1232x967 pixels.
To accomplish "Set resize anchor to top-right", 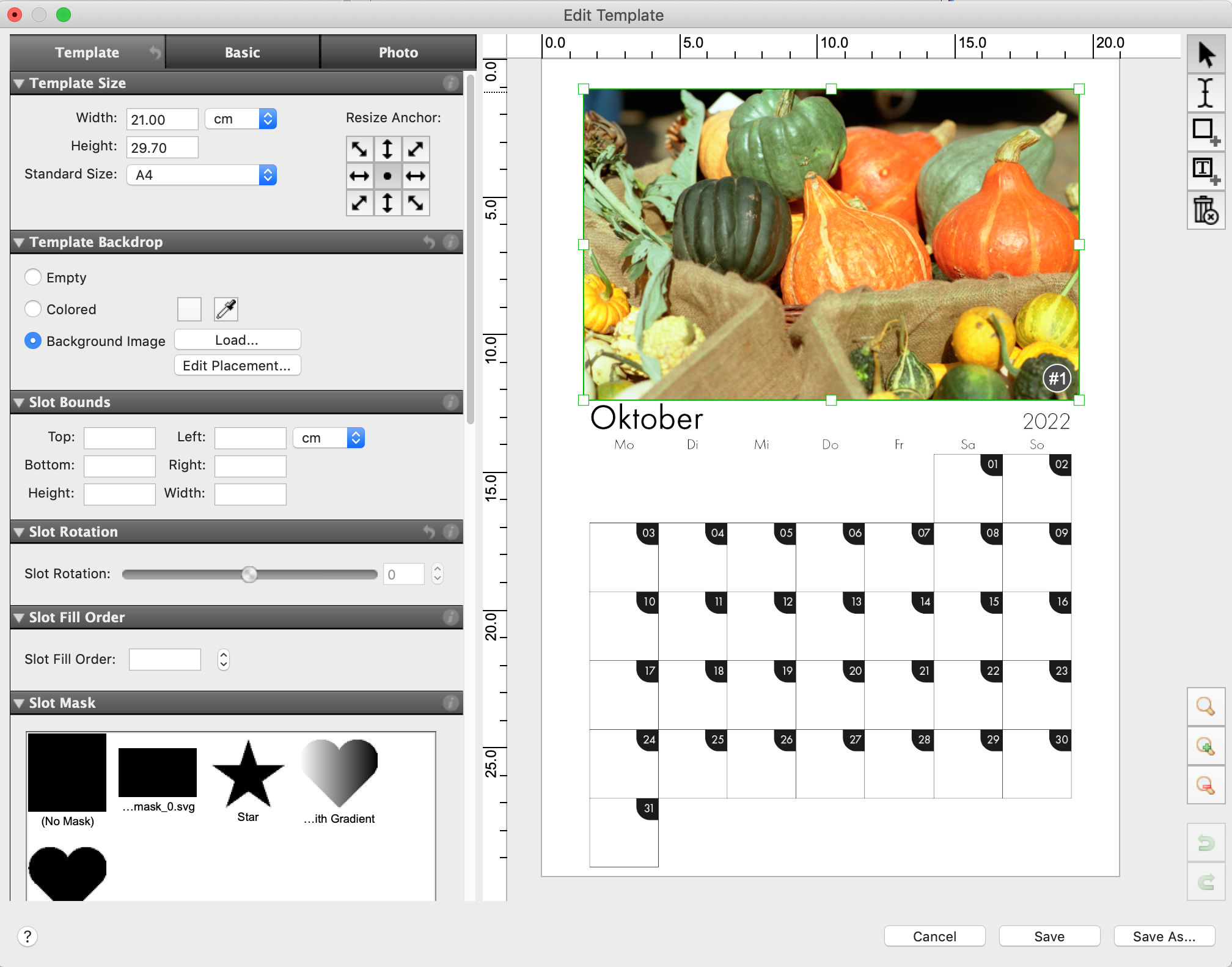I will pyautogui.click(x=416, y=149).
